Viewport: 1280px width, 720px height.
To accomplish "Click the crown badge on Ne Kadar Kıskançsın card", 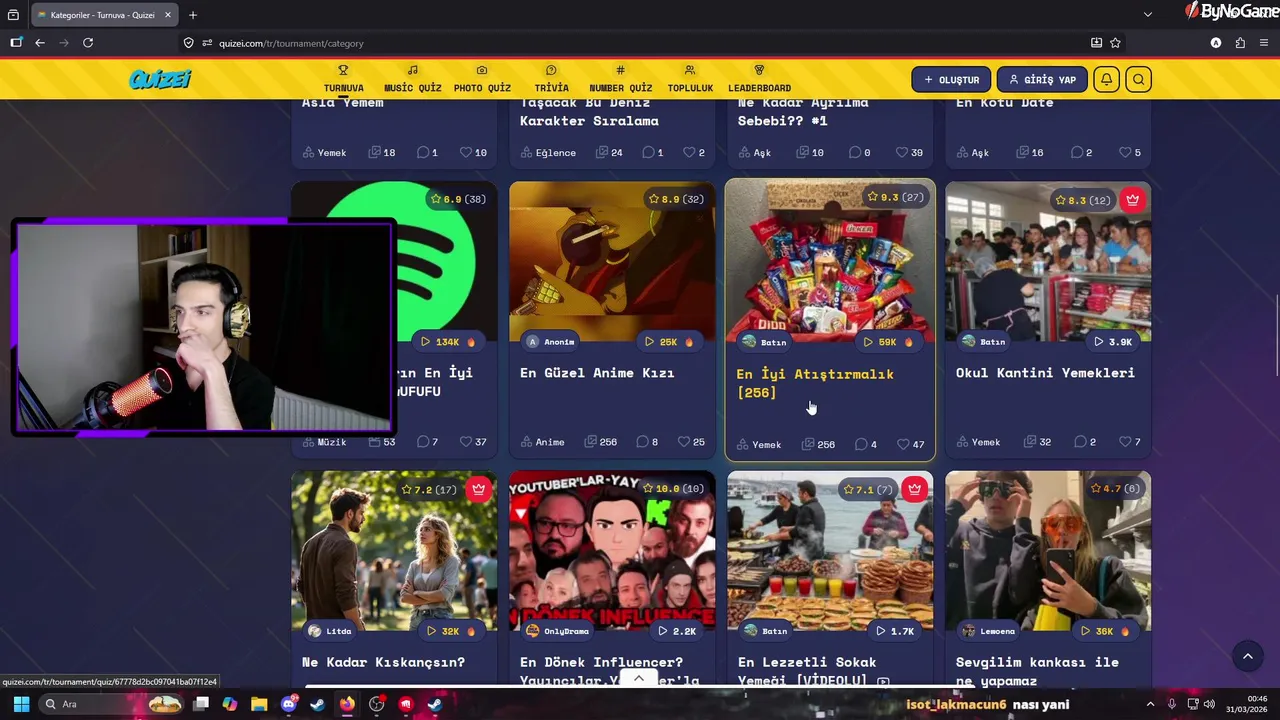I will [478, 489].
